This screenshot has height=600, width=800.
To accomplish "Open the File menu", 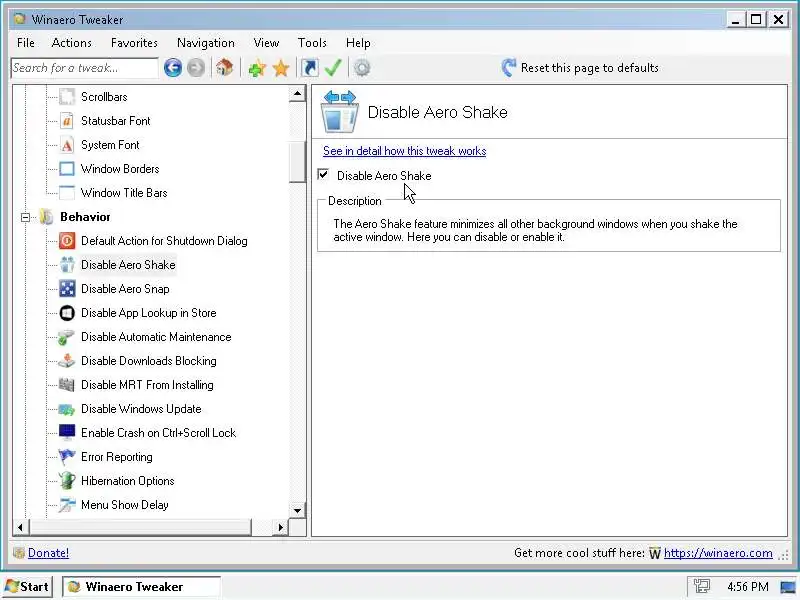I will (x=26, y=43).
